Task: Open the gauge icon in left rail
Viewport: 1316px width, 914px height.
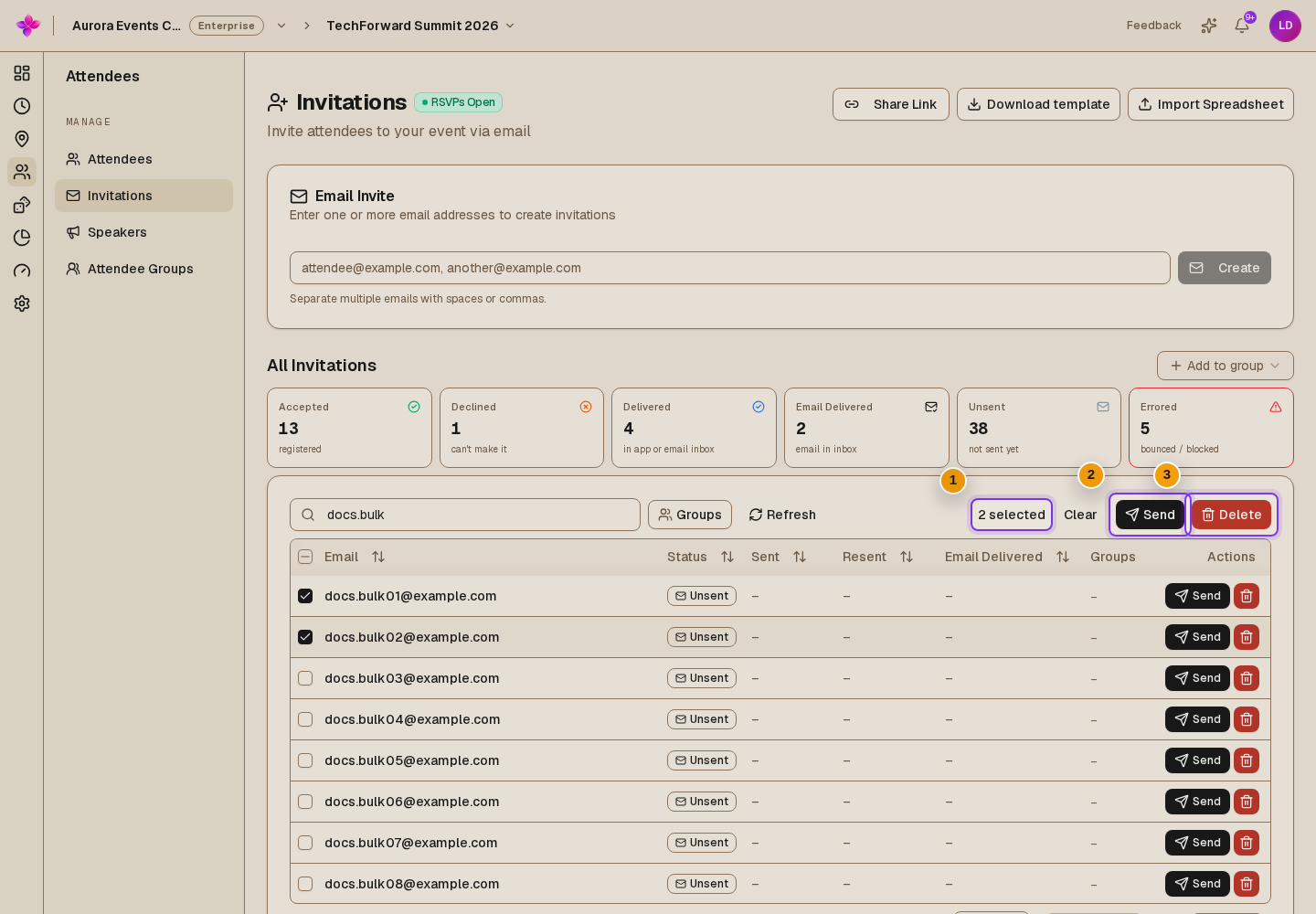Action: click(22, 271)
